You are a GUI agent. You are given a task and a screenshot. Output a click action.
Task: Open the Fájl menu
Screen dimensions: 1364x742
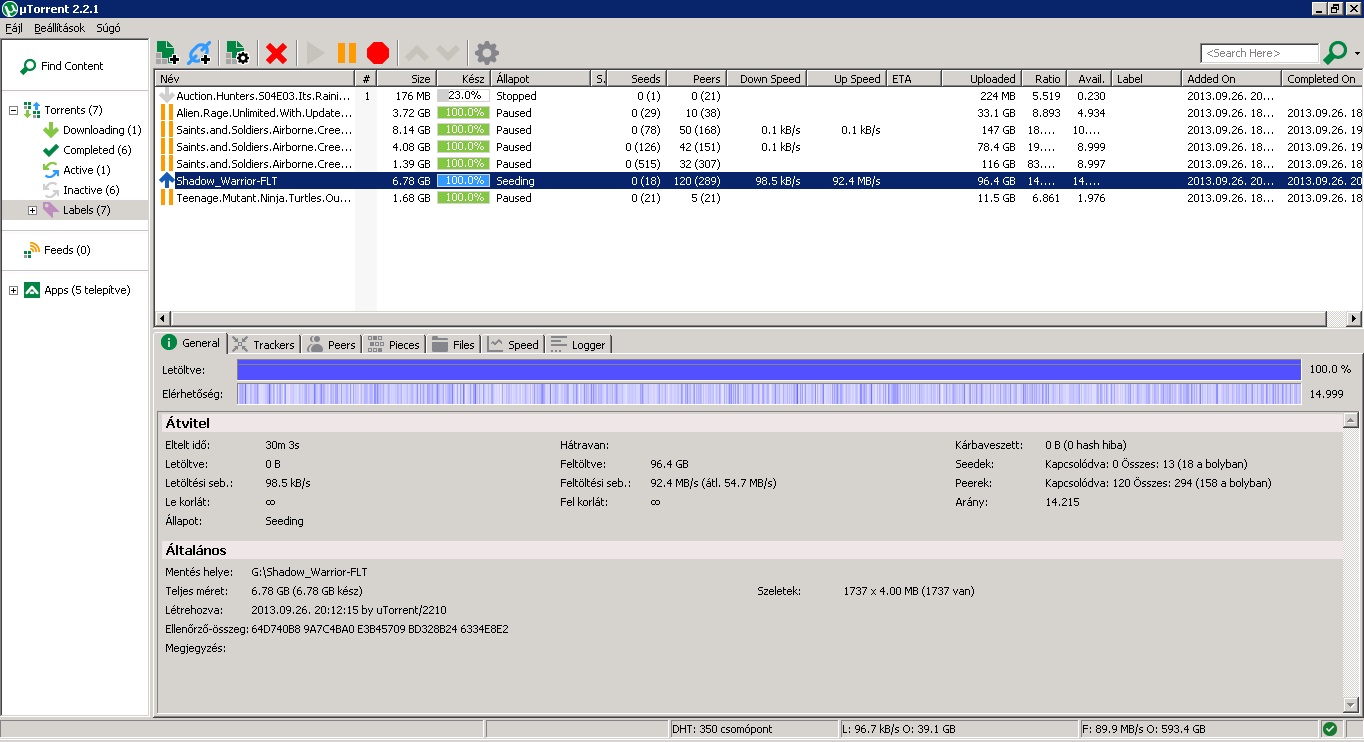(x=14, y=28)
